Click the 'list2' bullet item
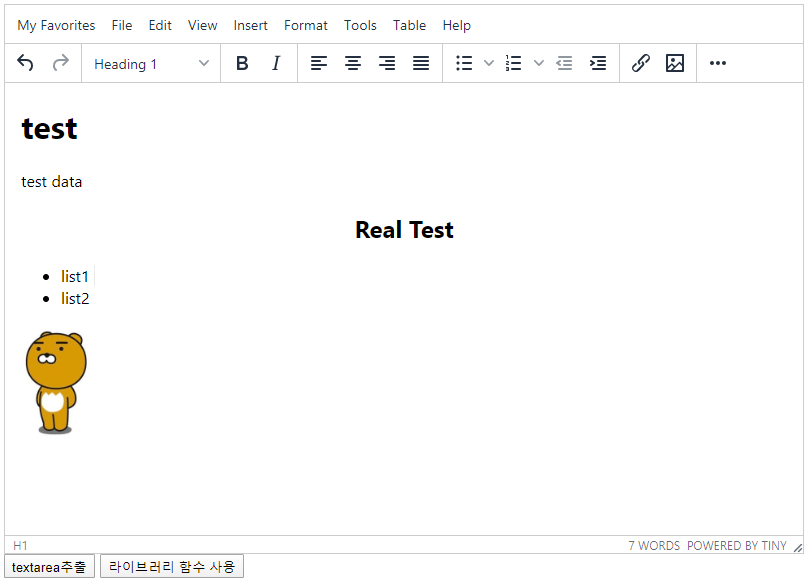 [x=75, y=299]
